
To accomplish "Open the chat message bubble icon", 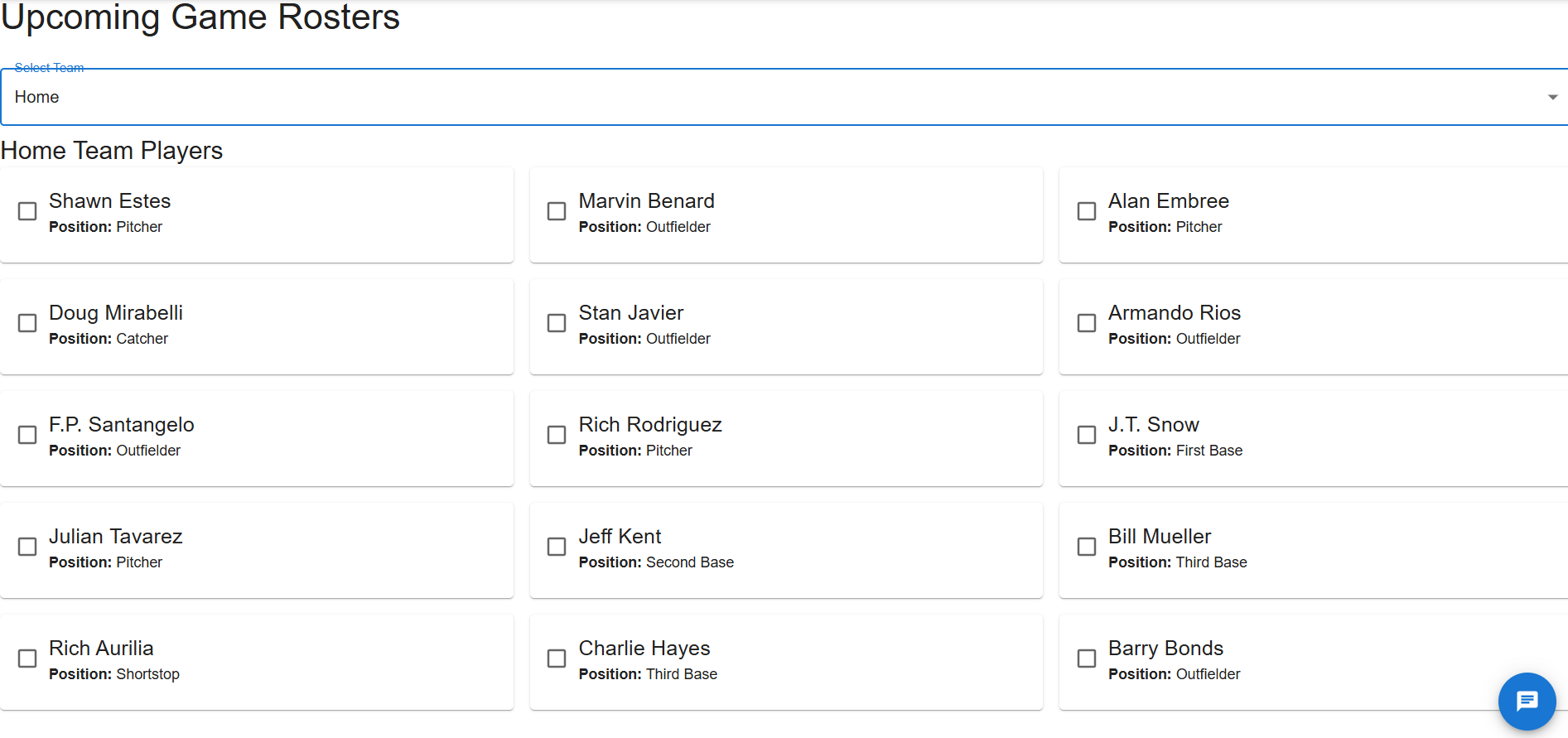I will click(x=1527, y=702).
